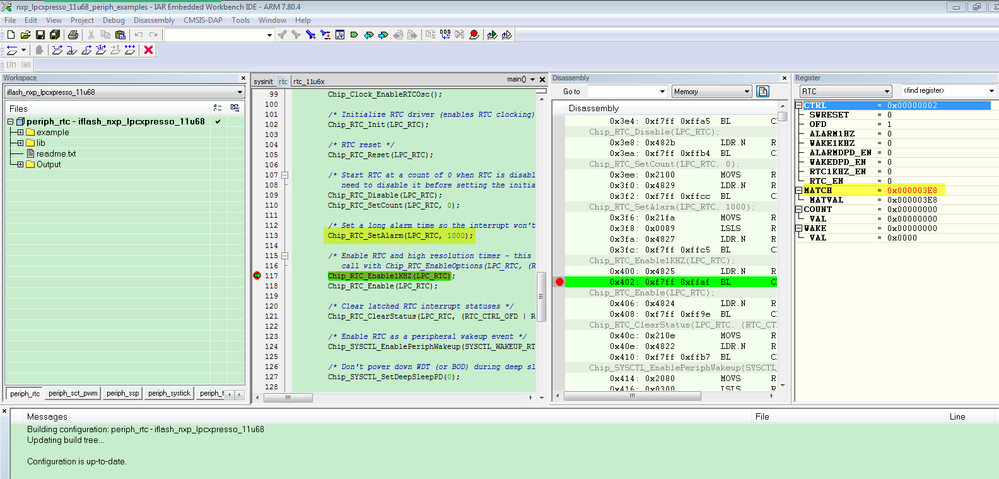This screenshot has height=479, width=999.
Task: Click the Save file toolbar icon
Action: pos(41,35)
